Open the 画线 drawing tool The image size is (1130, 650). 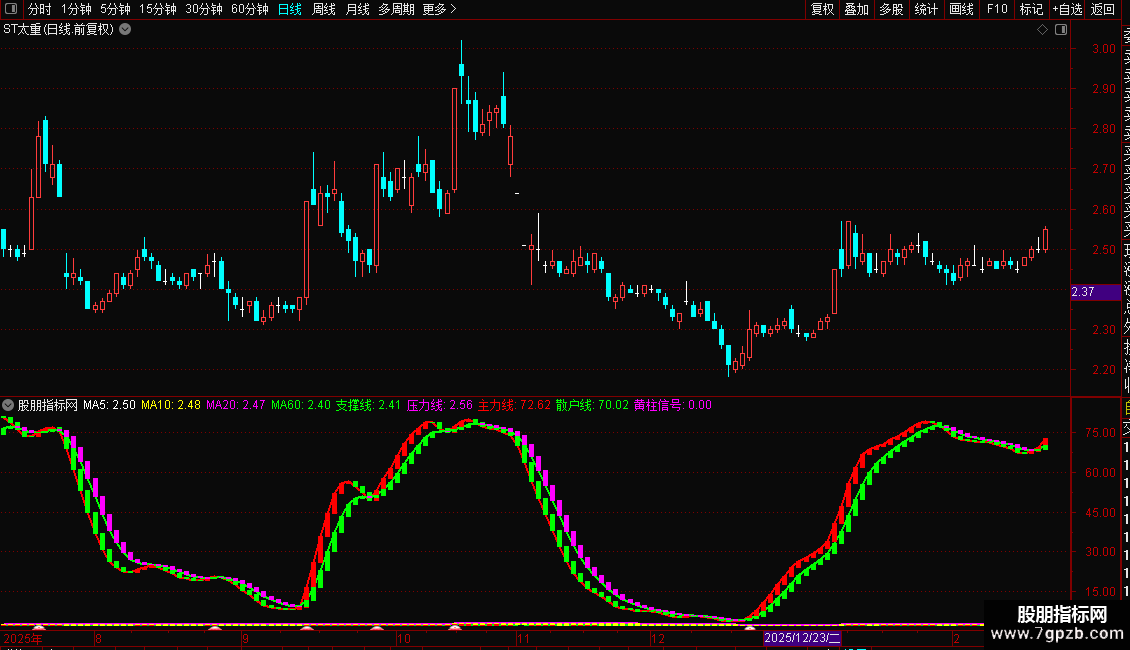click(x=961, y=9)
